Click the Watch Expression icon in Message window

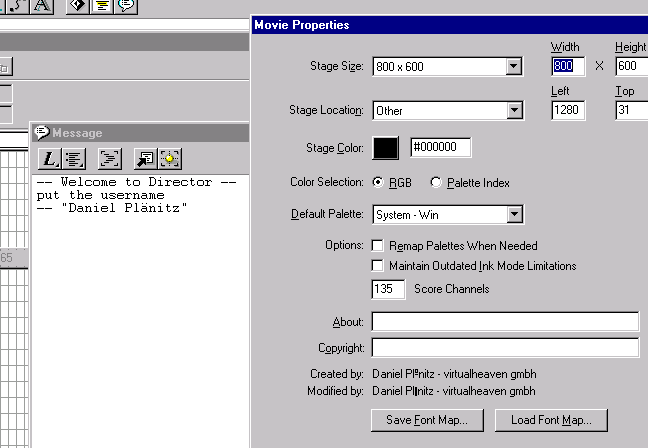coord(169,159)
